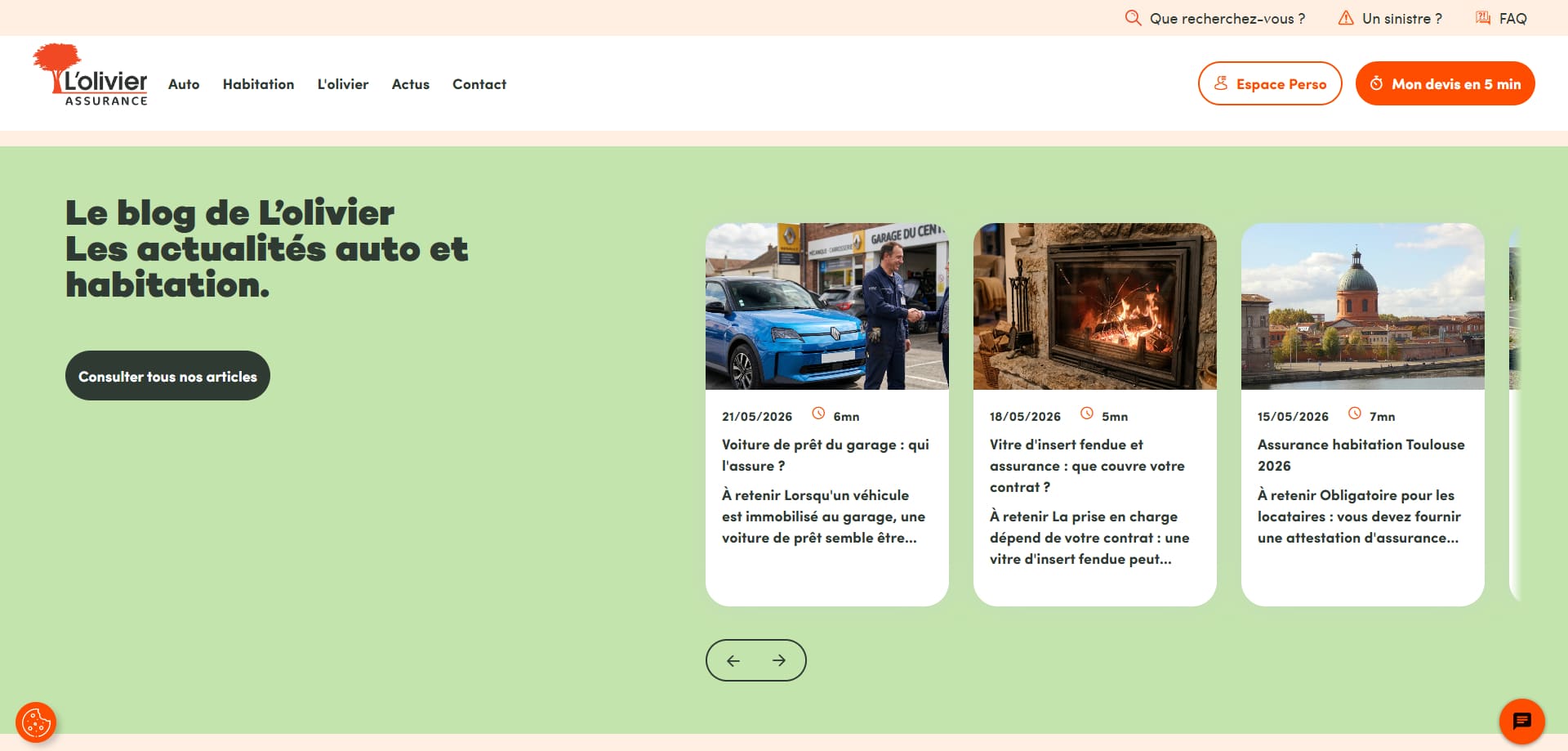Open 'Vitre d'insert fendue et assurance' title
1568x751 pixels.
pyautogui.click(x=1087, y=466)
